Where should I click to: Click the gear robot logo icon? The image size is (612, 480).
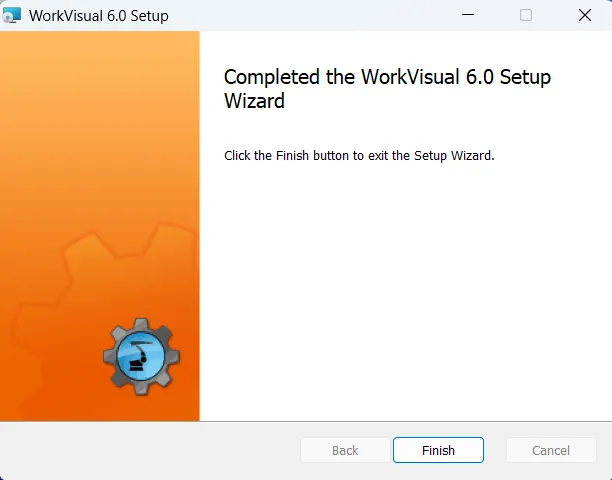click(x=141, y=355)
